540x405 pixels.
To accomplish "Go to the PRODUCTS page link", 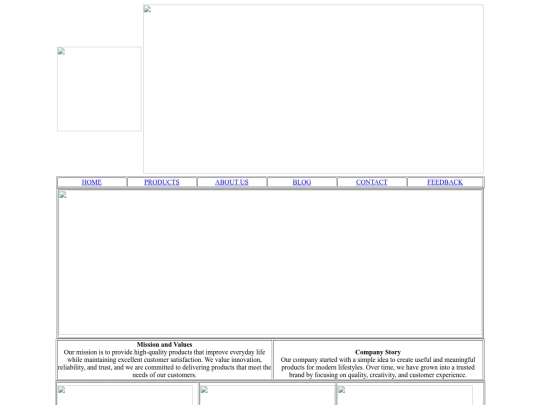I will [162, 182].
